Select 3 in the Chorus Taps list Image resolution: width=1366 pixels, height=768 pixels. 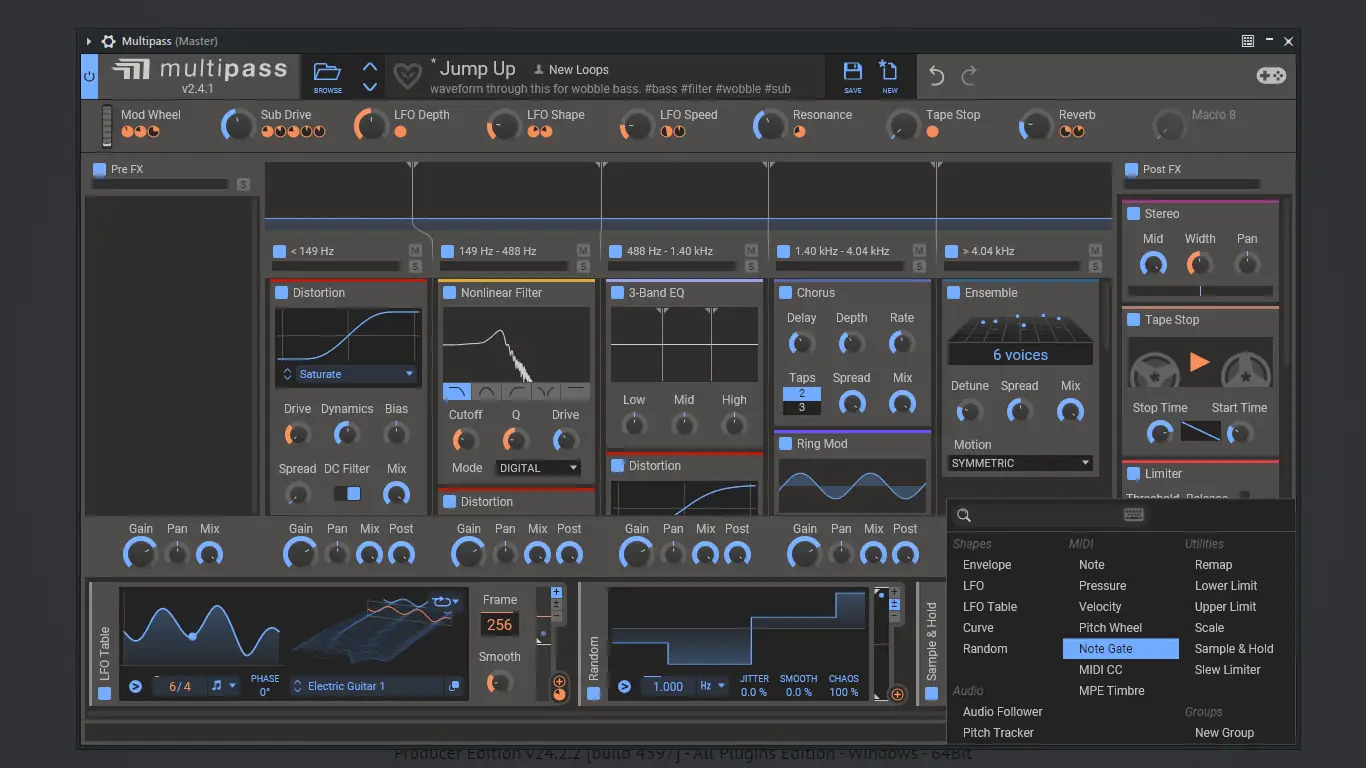tap(802, 407)
